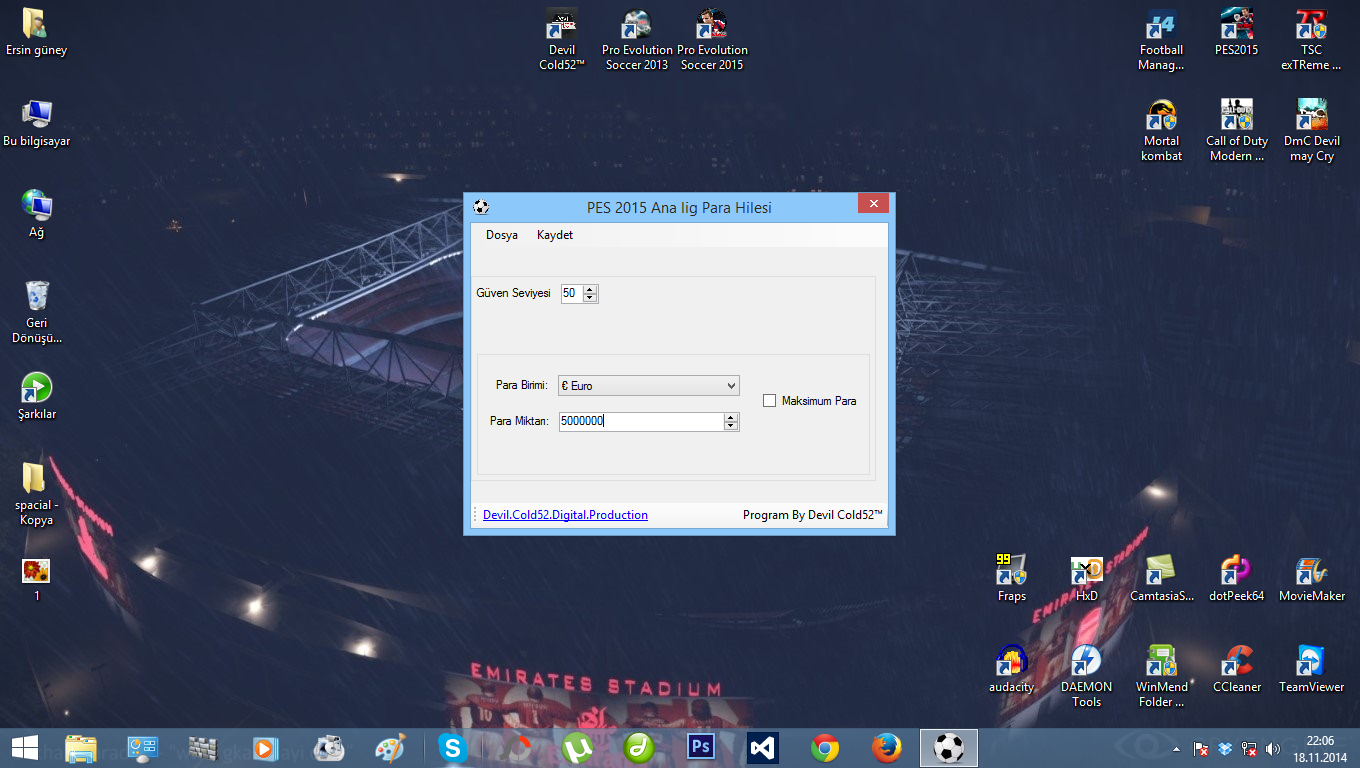Viewport: 1360px width, 768px height.
Task: Select the Pro Evolution Soccer 2015 shortcut
Action: pyautogui.click(x=712, y=40)
